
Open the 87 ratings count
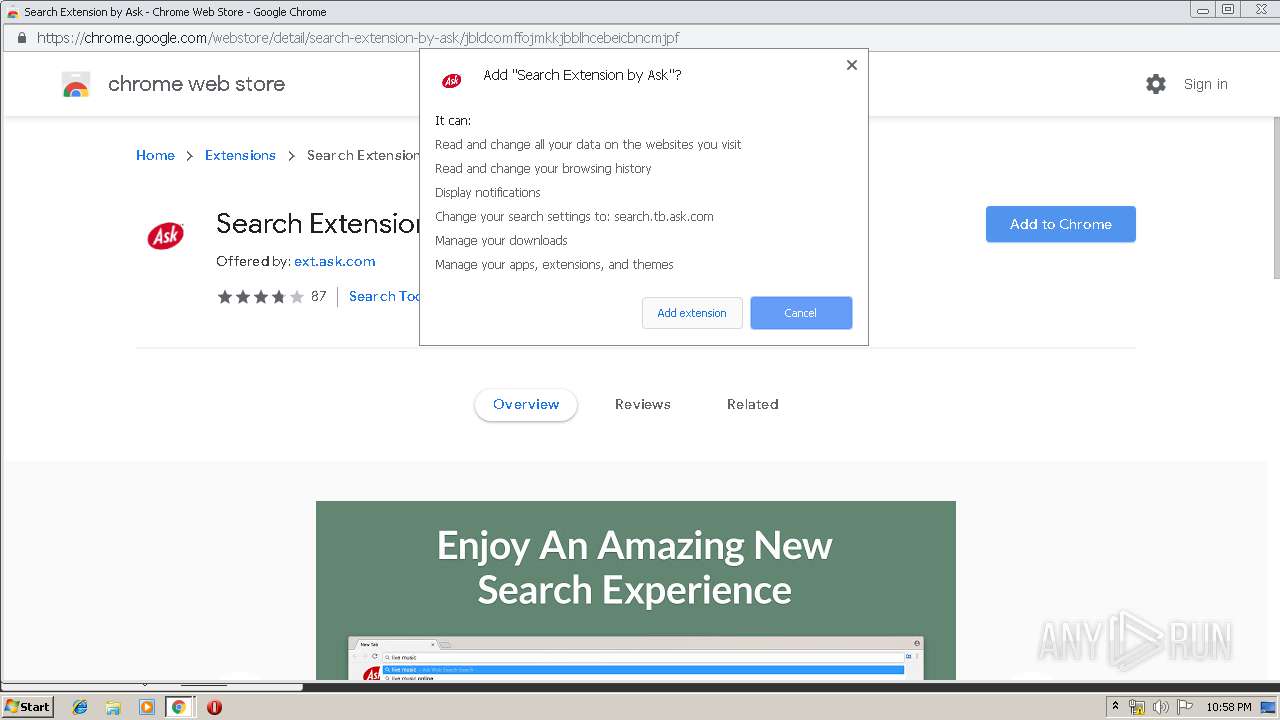(319, 296)
